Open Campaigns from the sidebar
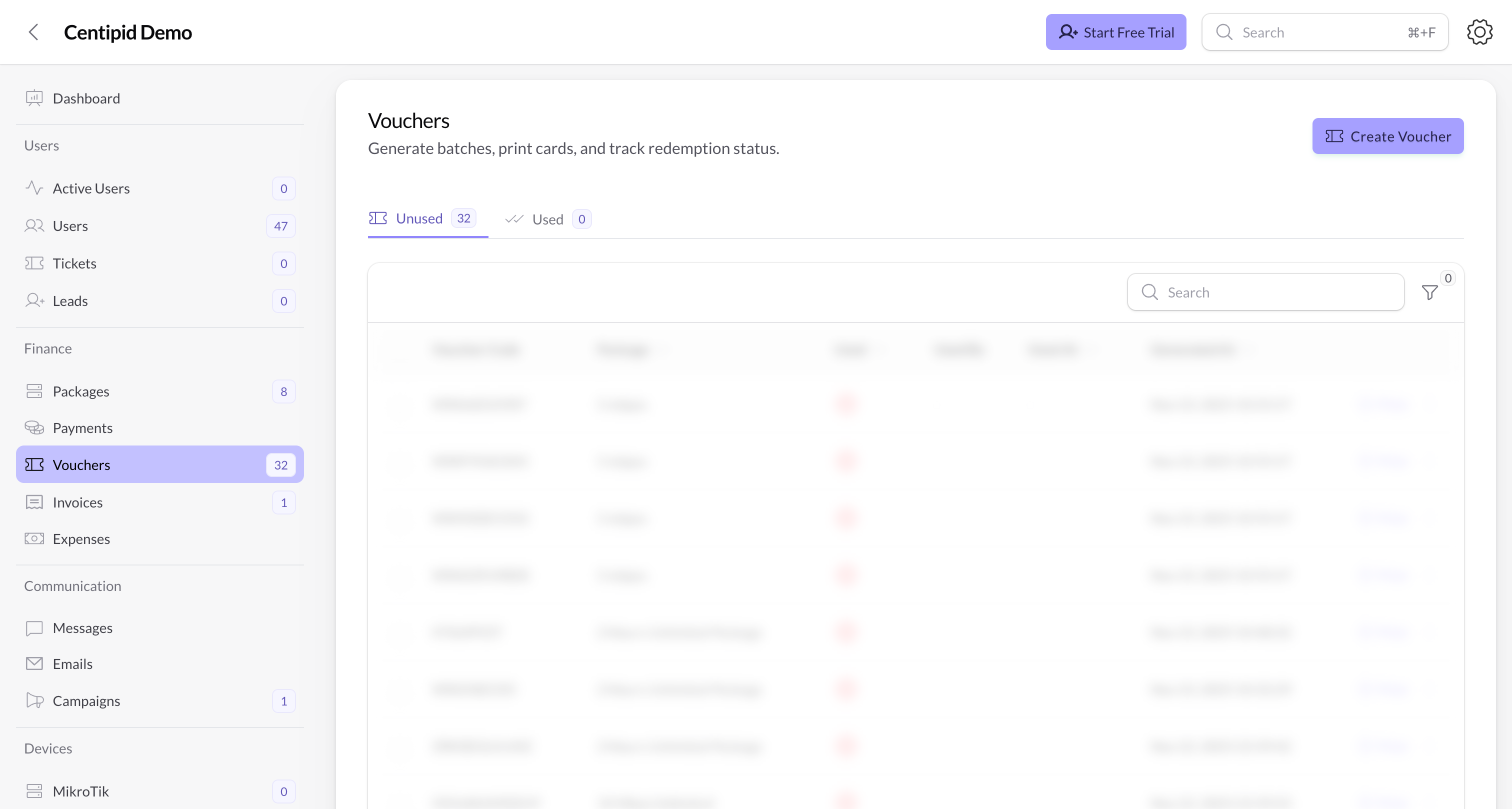1512x809 pixels. 86,700
